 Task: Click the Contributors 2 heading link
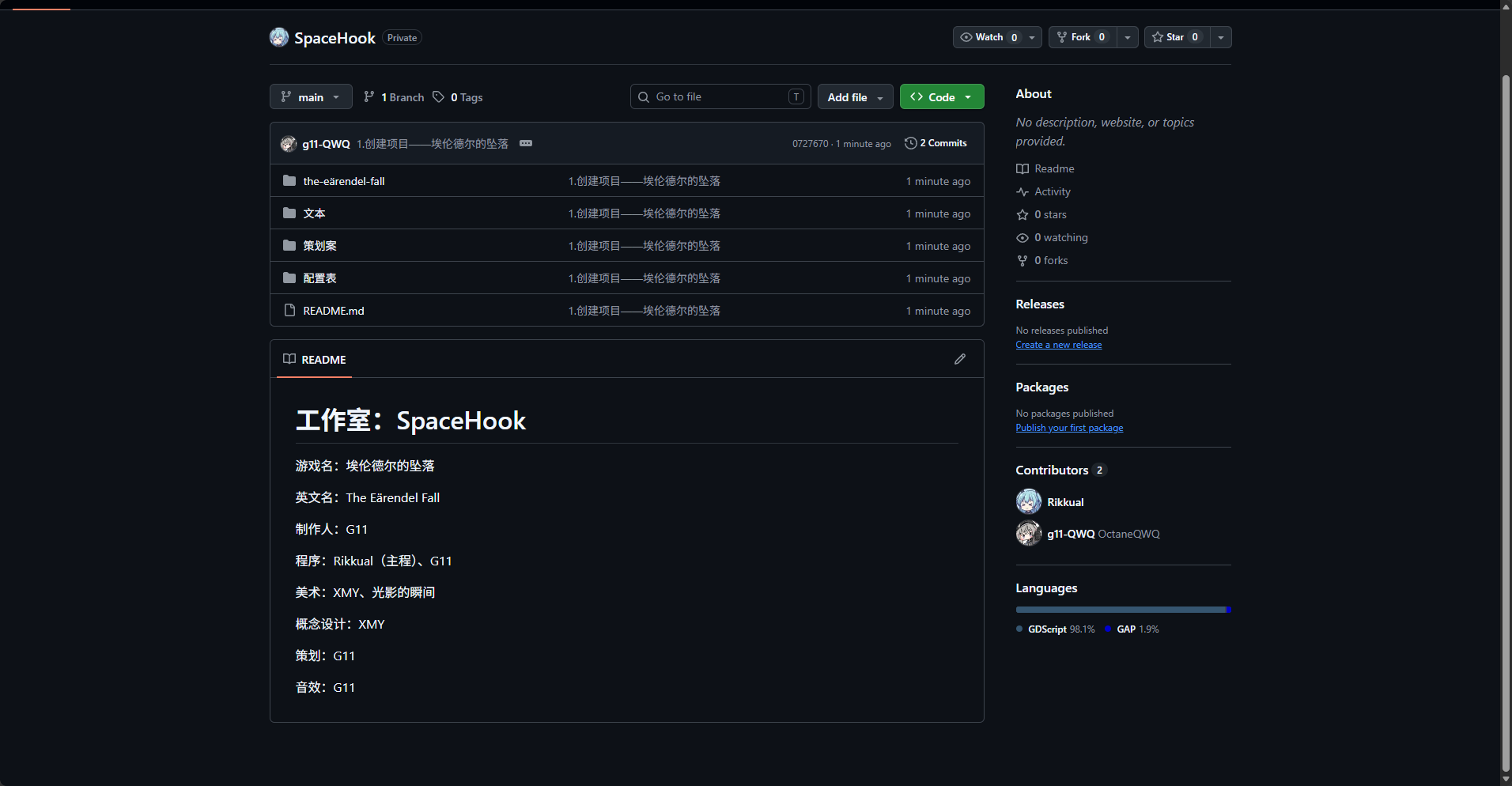click(1060, 470)
